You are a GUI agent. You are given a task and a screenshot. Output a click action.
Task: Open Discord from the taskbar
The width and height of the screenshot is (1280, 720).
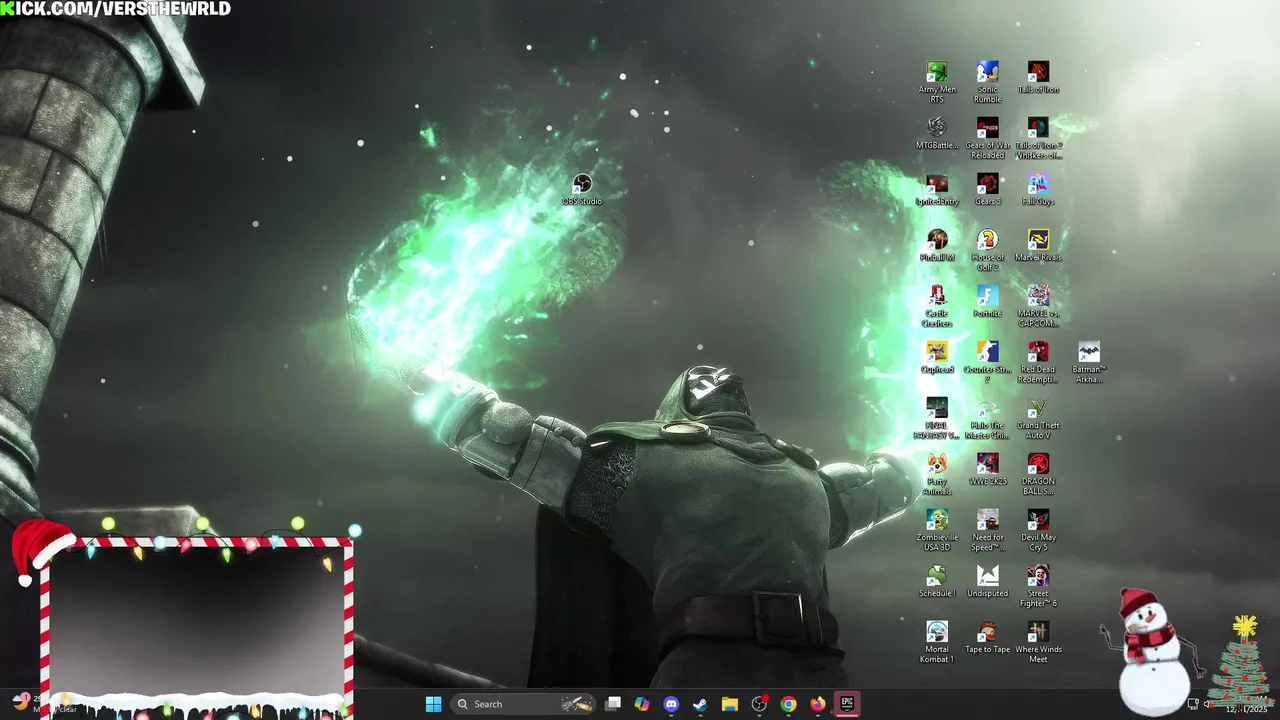[x=671, y=704]
